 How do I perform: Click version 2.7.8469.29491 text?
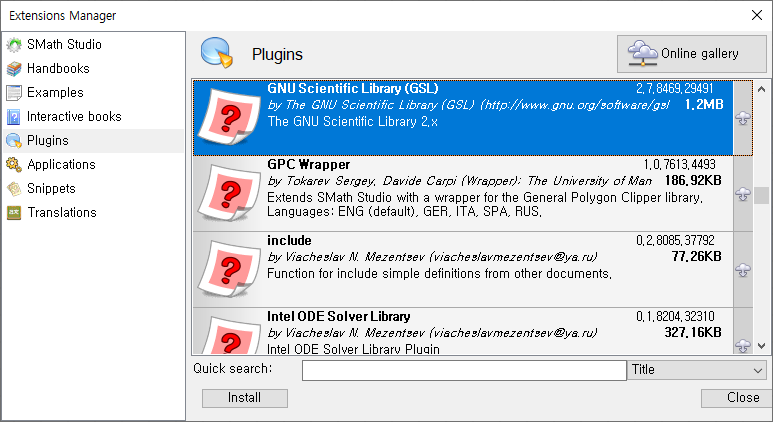tap(674, 89)
